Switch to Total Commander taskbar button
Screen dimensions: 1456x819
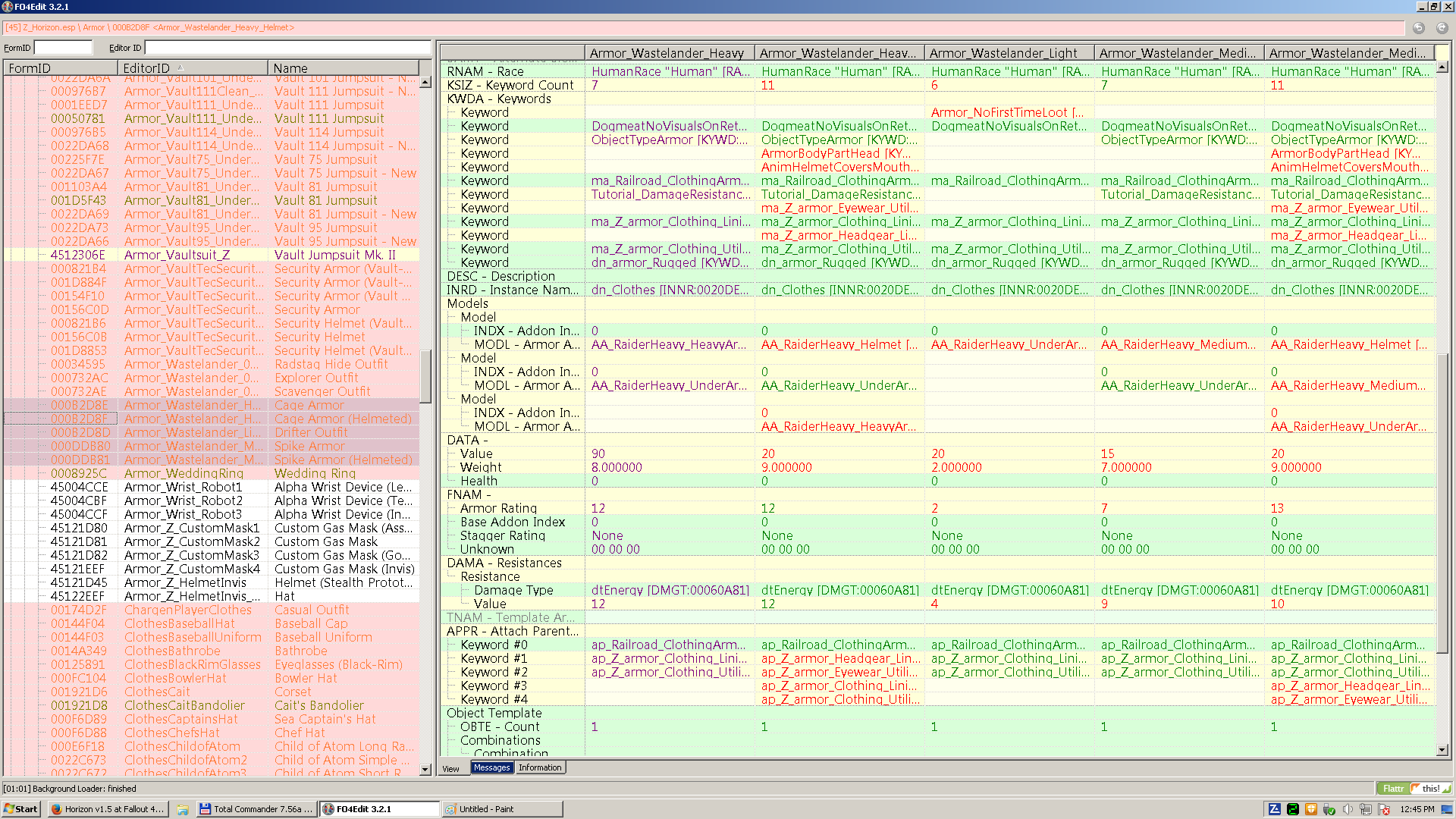click(256, 809)
